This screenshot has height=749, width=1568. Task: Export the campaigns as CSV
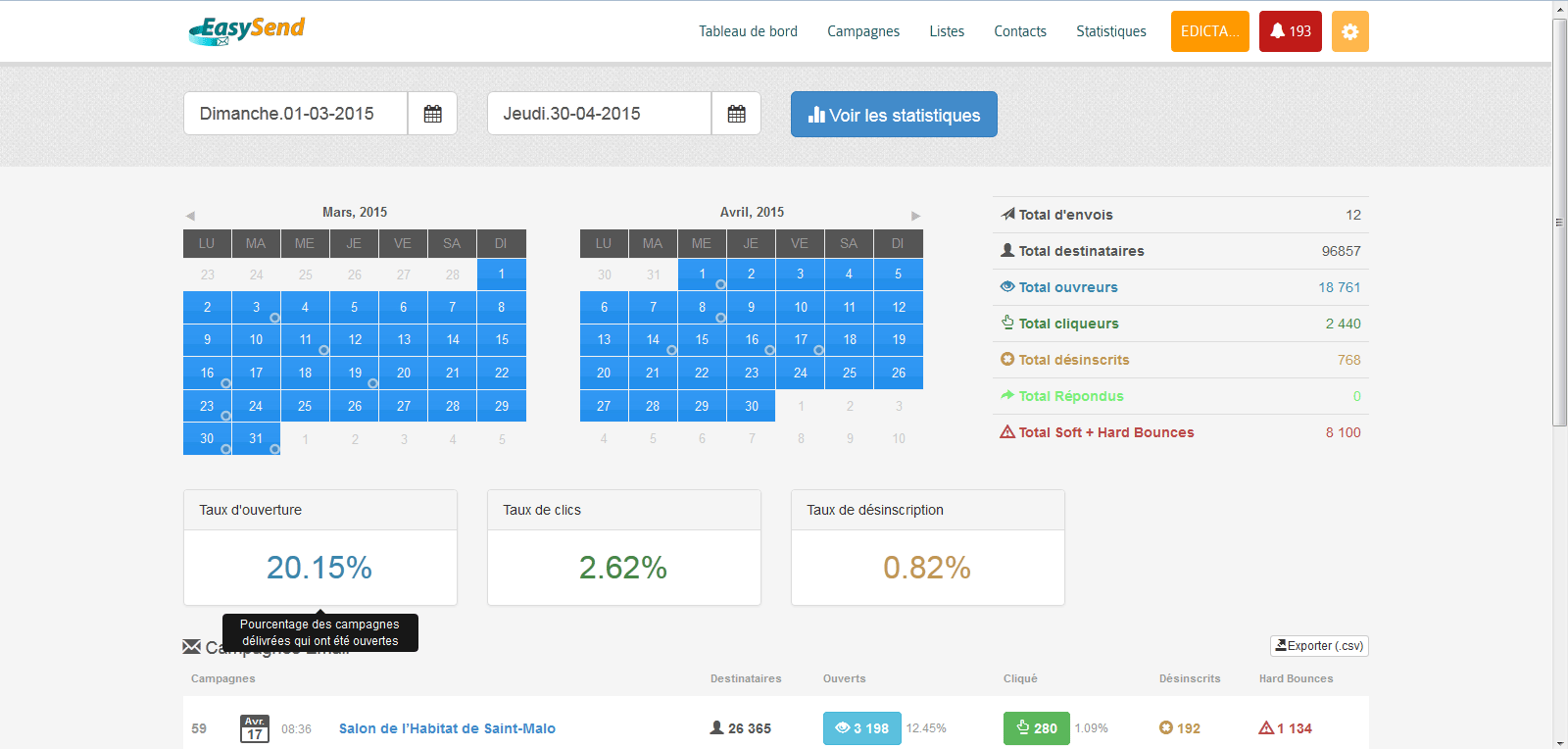point(1319,646)
